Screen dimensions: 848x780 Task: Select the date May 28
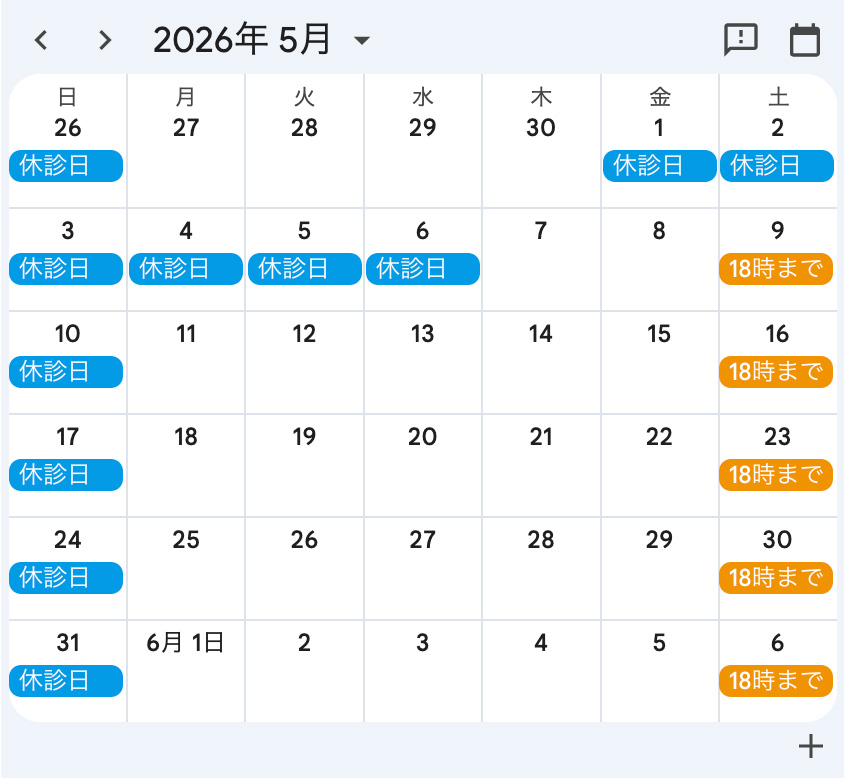click(x=541, y=540)
